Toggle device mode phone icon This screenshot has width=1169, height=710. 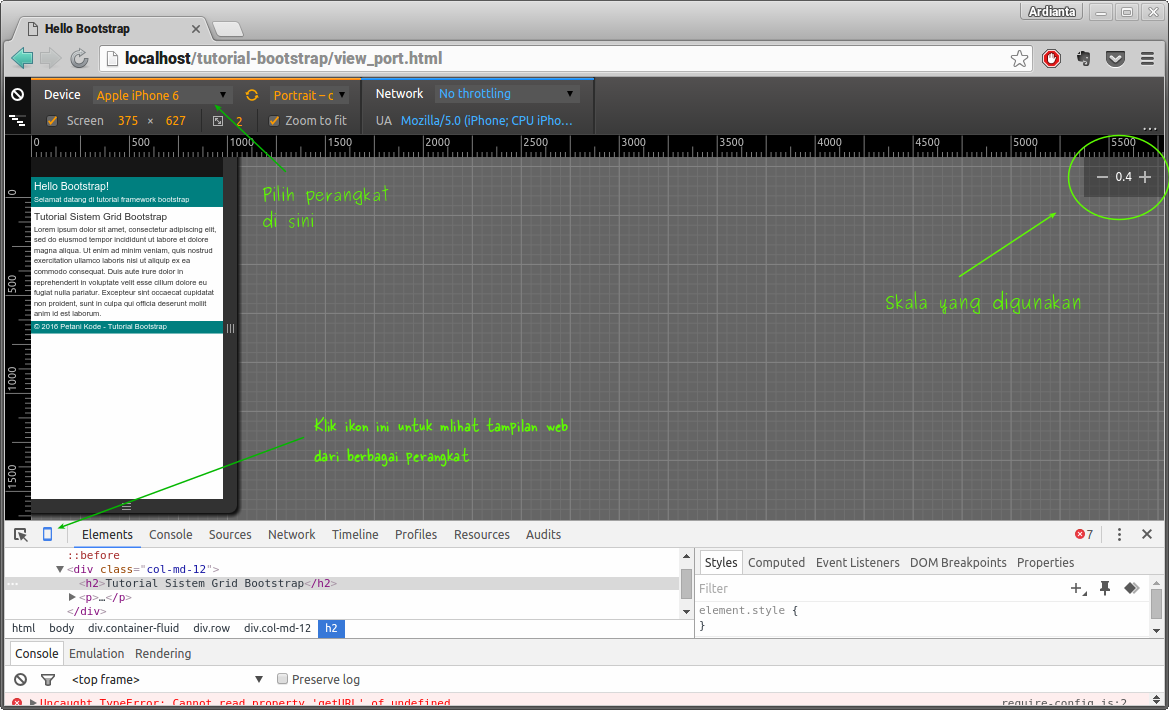click(48, 534)
